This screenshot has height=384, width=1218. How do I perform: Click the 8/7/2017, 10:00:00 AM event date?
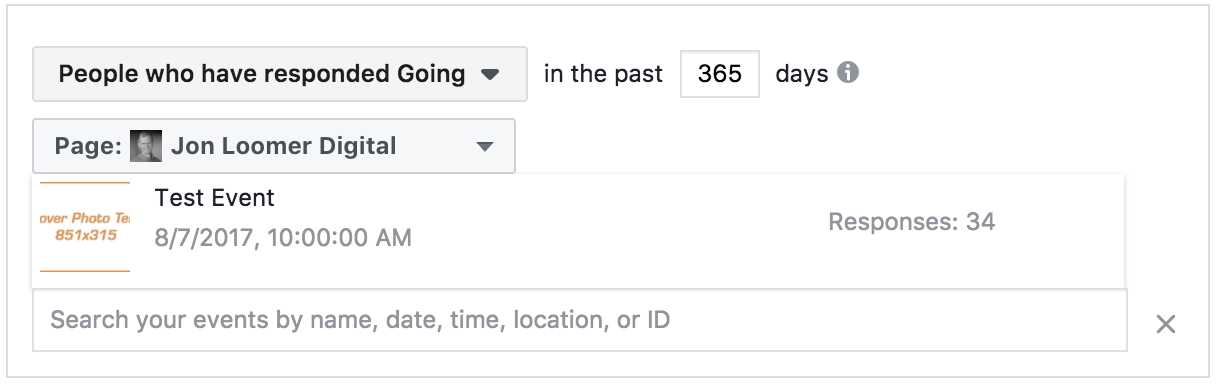pyautogui.click(x=283, y=239)
